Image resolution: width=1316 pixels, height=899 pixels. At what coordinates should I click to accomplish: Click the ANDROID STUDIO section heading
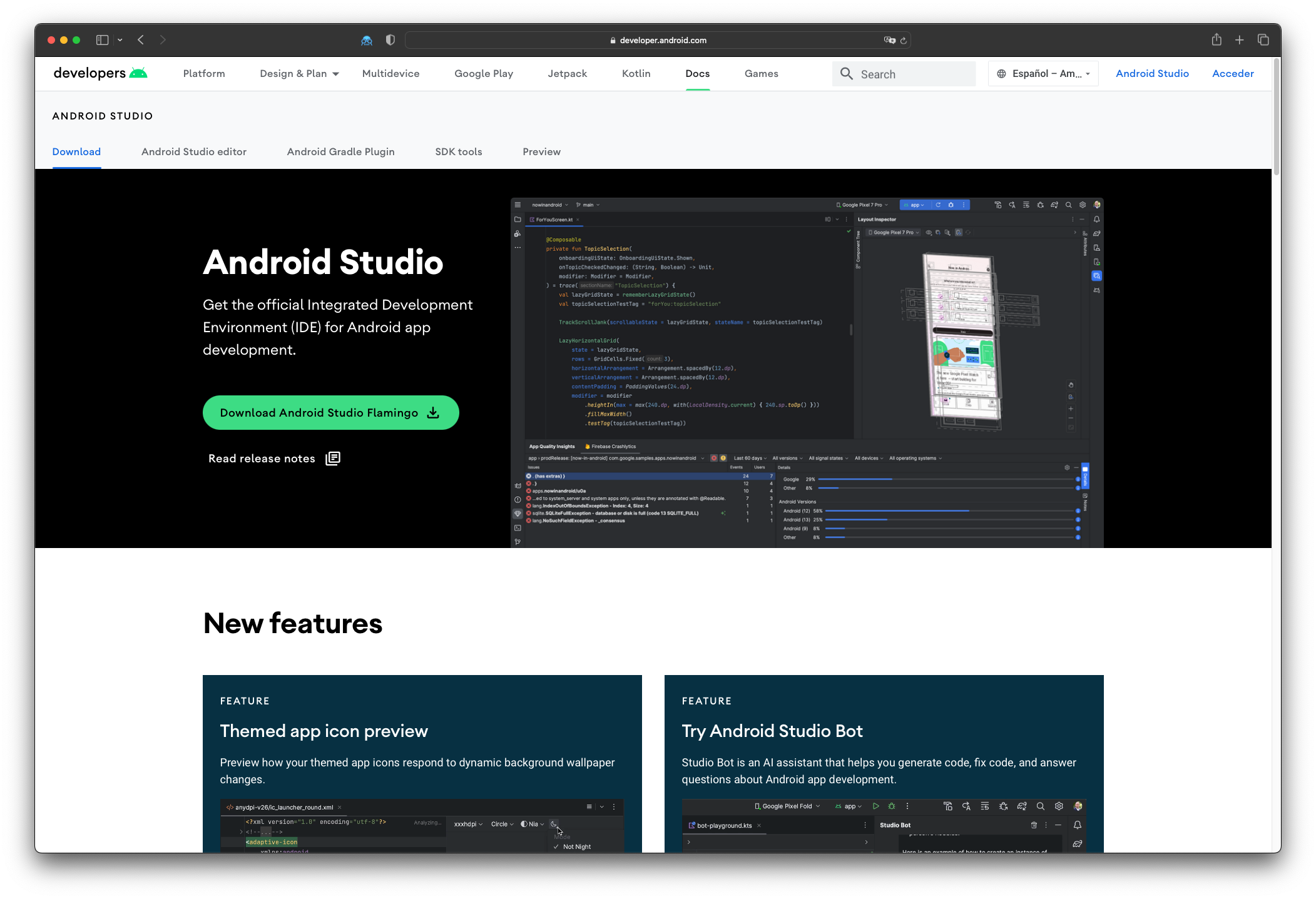[103, 116]
